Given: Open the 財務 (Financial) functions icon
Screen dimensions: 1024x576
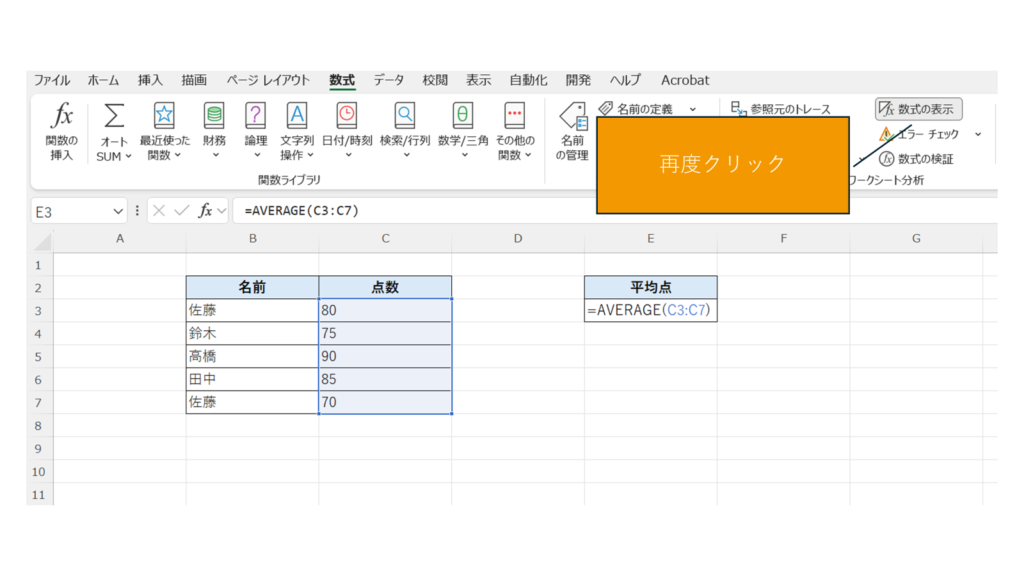Looking at the screenshot, I should (214, 116).
